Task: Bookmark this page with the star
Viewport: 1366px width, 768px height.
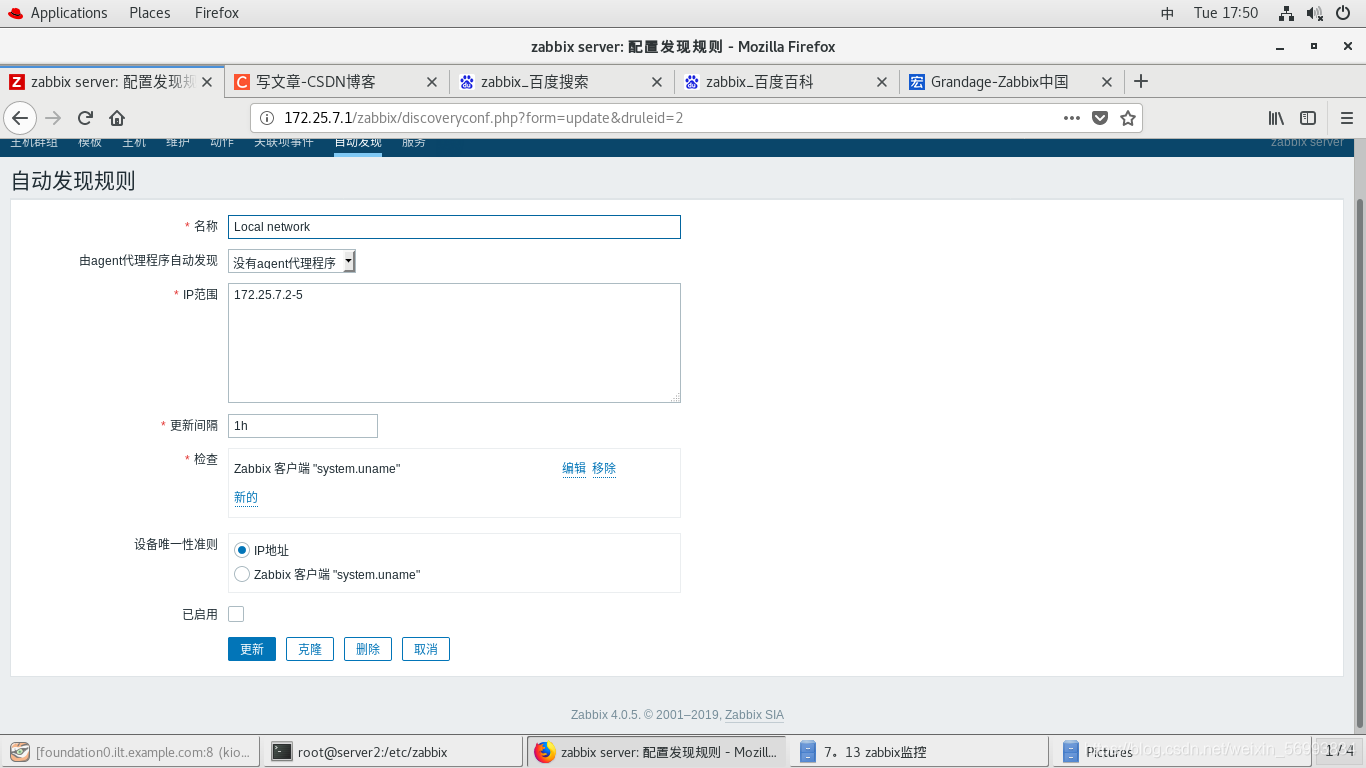Action: tap(1128, 118)
